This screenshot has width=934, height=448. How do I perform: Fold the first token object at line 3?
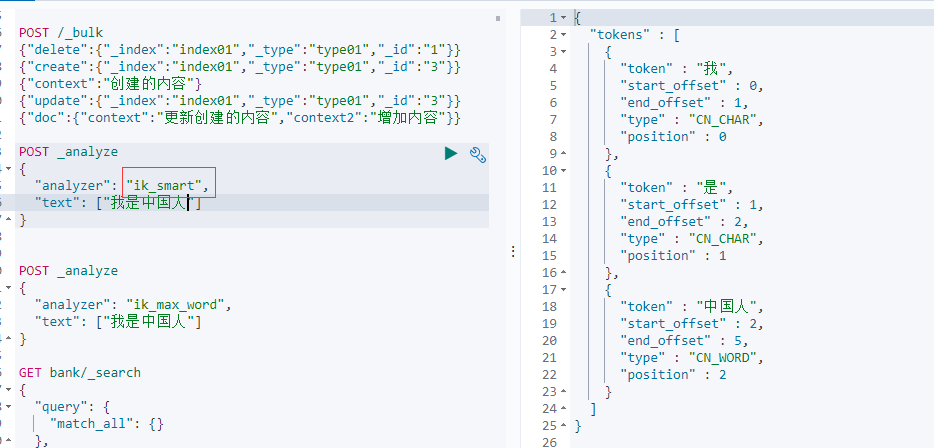[x=563, y=52]
